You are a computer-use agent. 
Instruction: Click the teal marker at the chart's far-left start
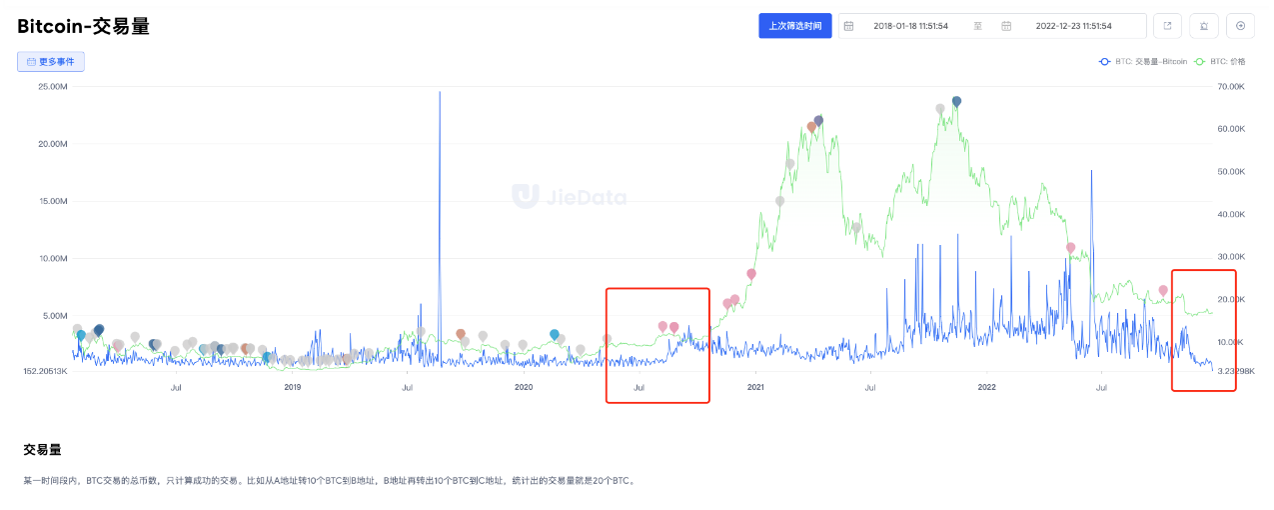(81, 335)
